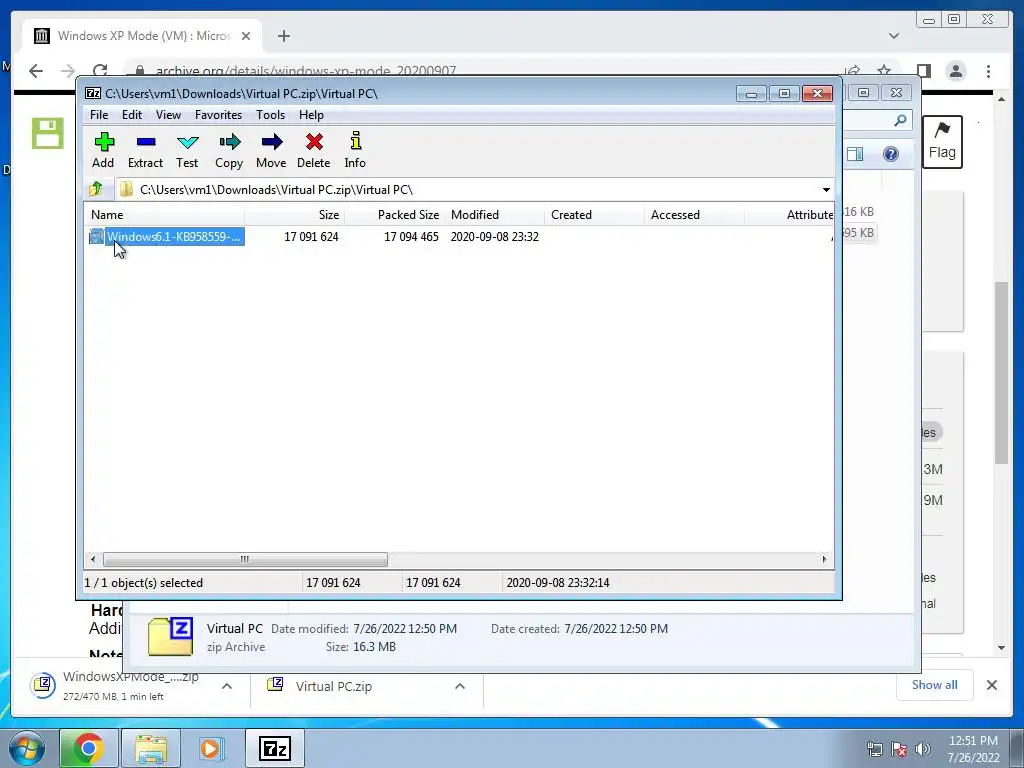Click the Chrome taskbar icon
1024x768 pixels.
coord(89,748)
